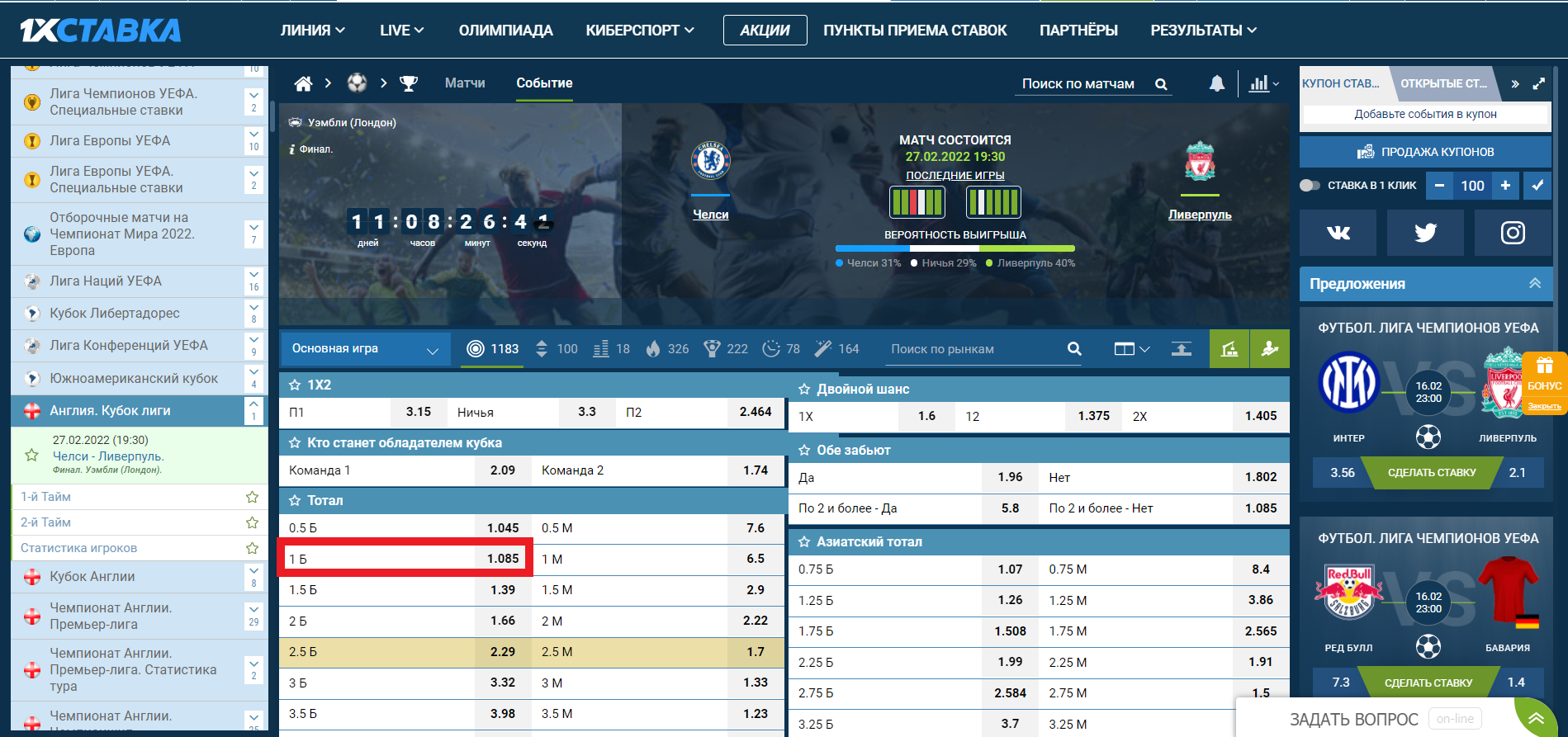Filter markets by the 78 timer group
This screenshot has width=1568, height=737.
(781, 349)
